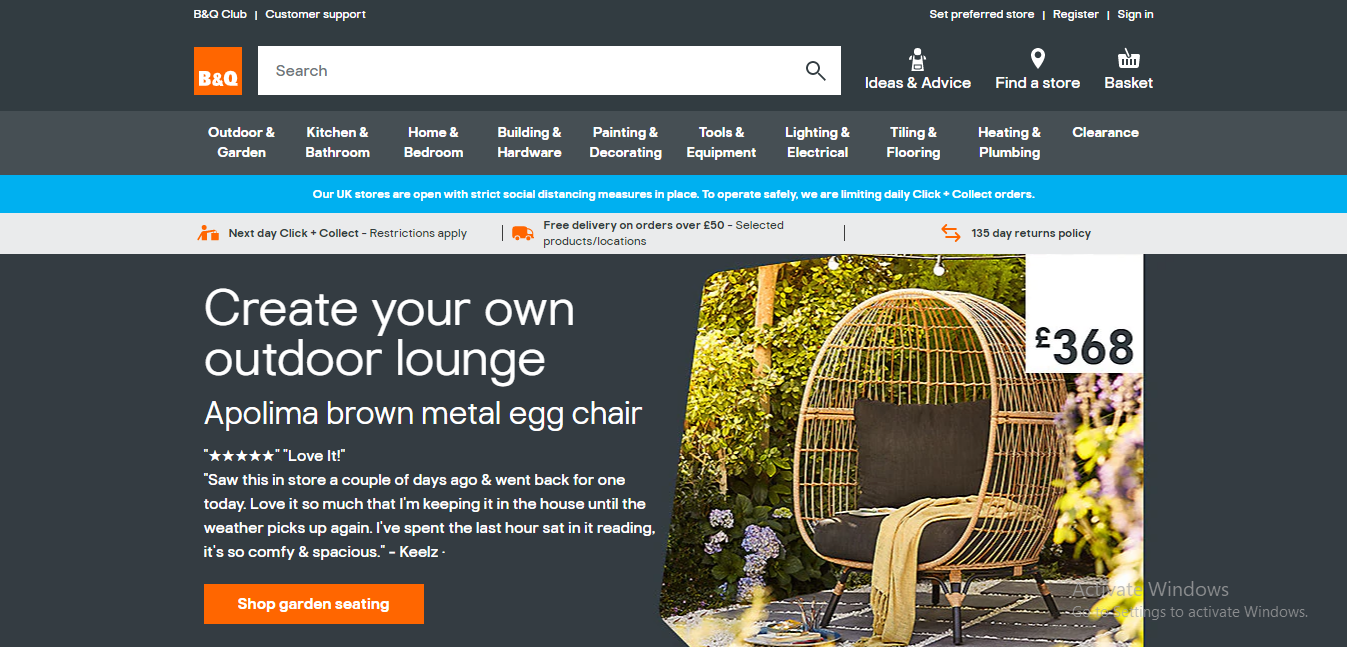Open the Register page
The image size is (1347, 647).
click(x=1075, y=14)
